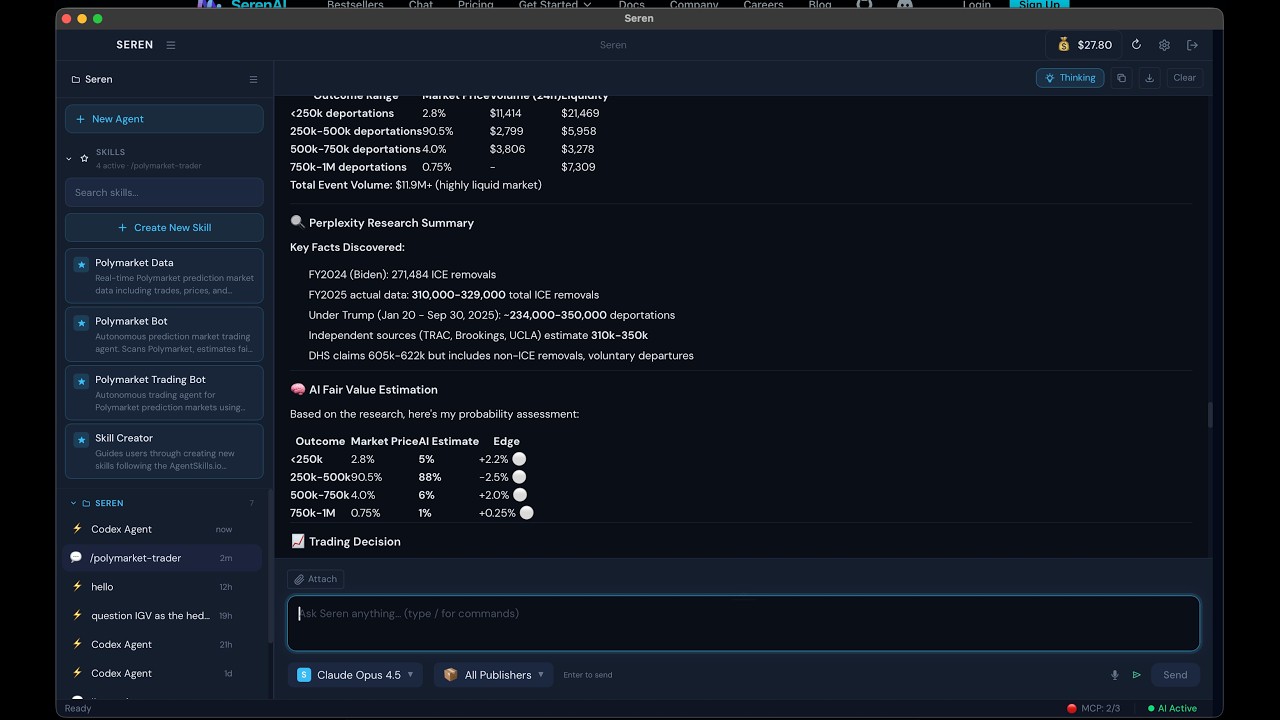Toggle the star on Polymarket Data skill
The image size is (1280, 720).
pos(81,264)
